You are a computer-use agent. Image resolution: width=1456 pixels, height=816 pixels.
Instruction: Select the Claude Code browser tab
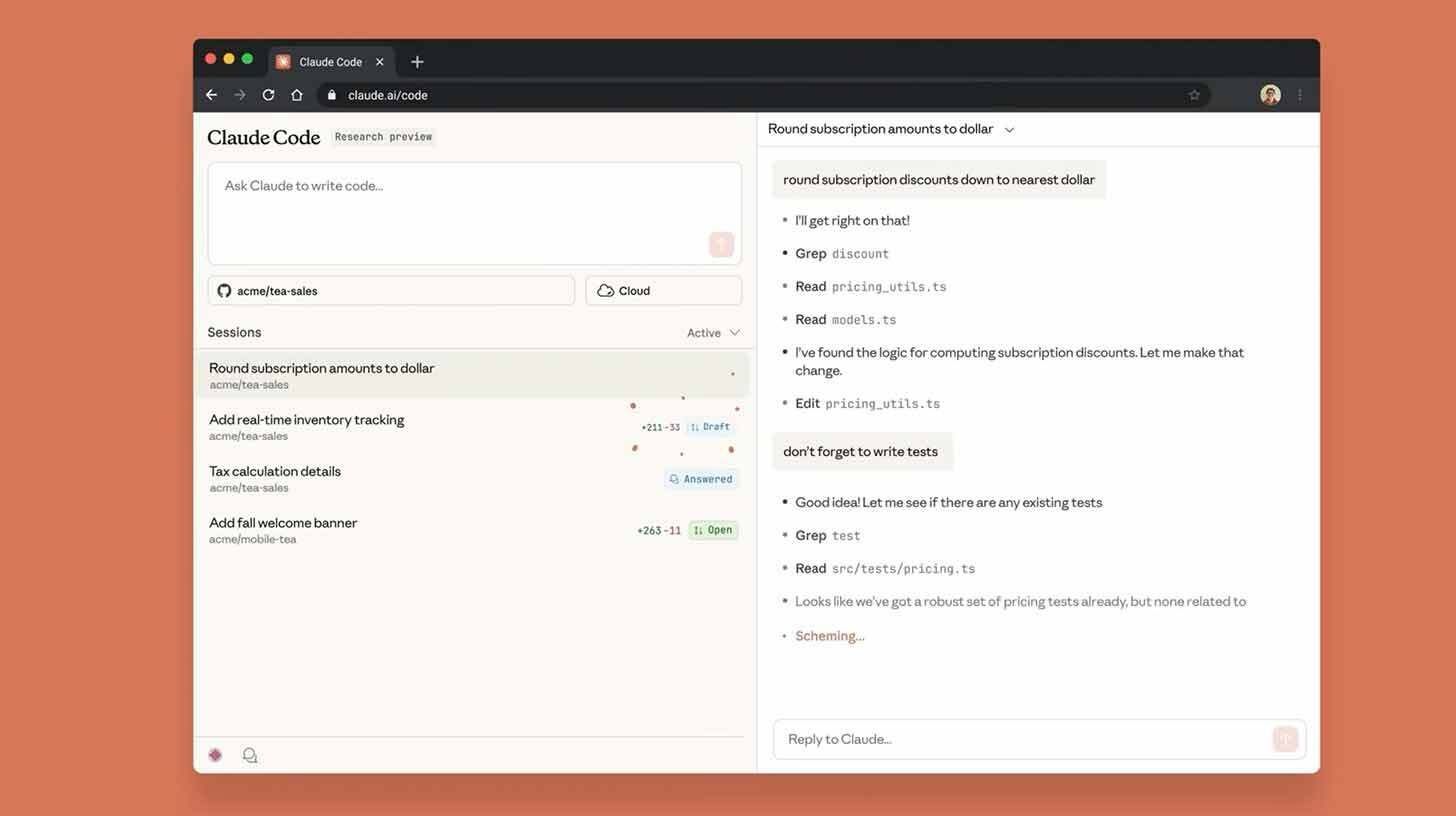pyautogui.click(x=330, y=62)
